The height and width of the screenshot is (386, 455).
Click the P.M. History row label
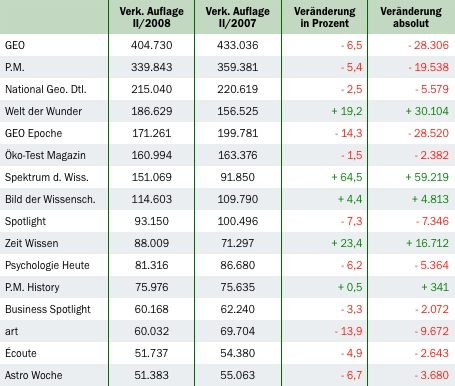(x=32, y=287)
